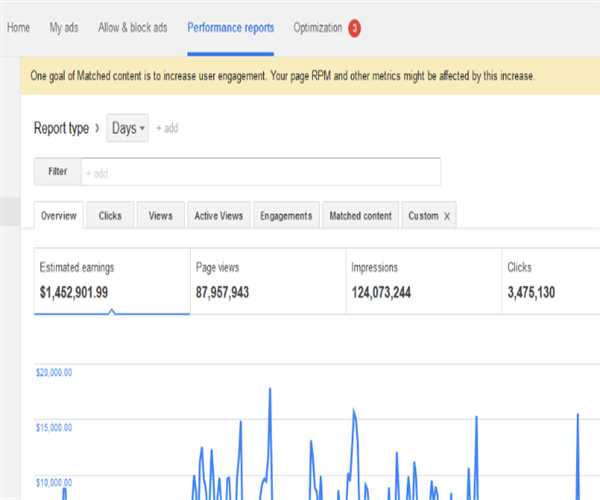
Task: Click the + add report dimension link
Action: pos(167,129)
